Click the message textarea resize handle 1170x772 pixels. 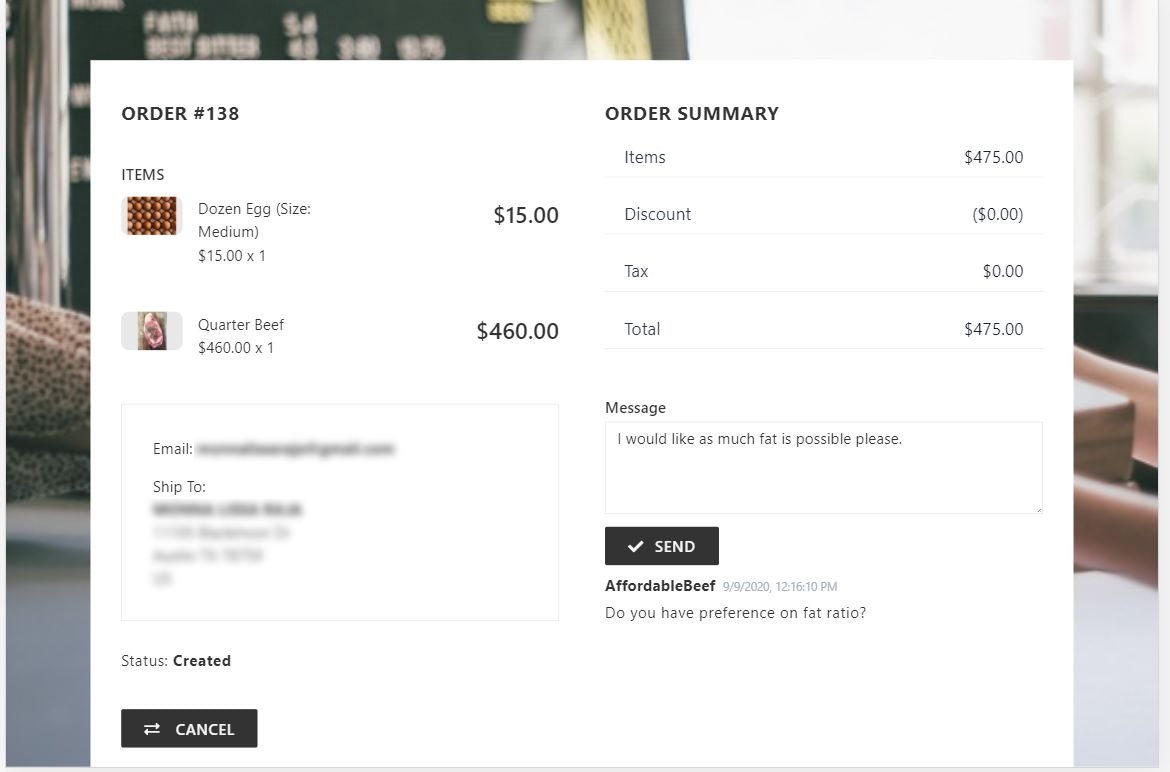pos(1037,508)
